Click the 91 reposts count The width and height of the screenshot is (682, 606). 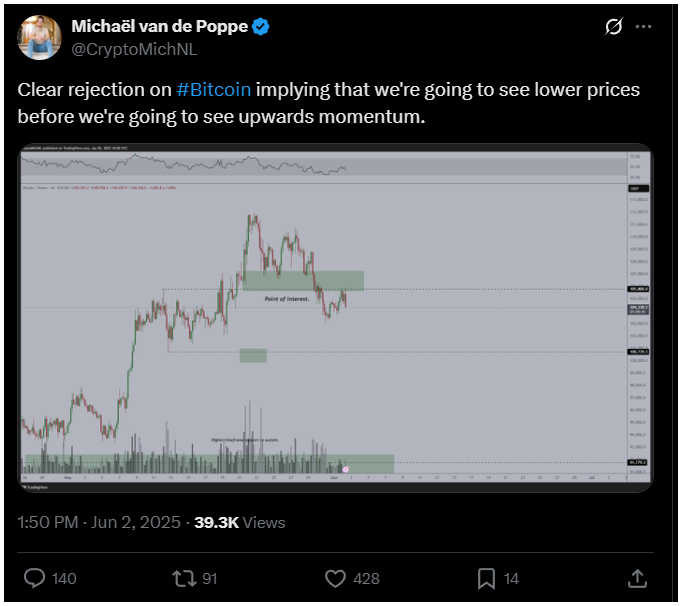[x=210, y=579]
